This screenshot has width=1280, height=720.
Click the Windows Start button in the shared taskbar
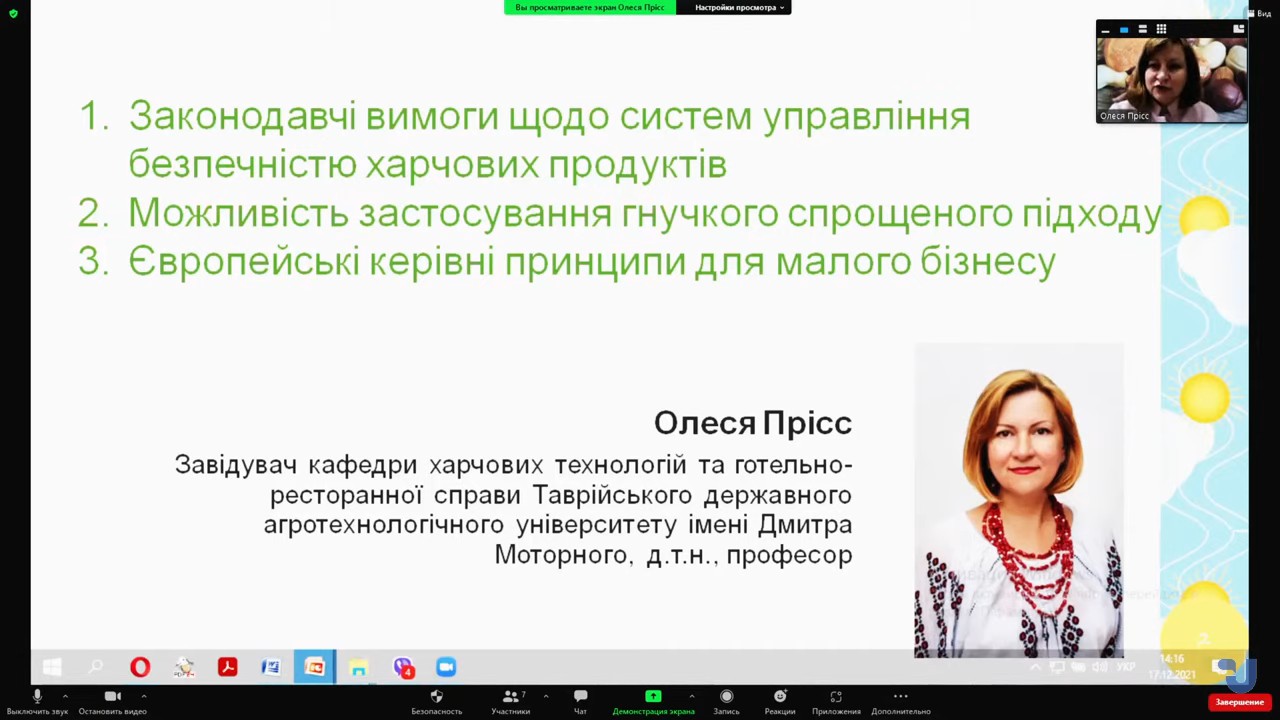pyautogui.click(x=52, y=667)
